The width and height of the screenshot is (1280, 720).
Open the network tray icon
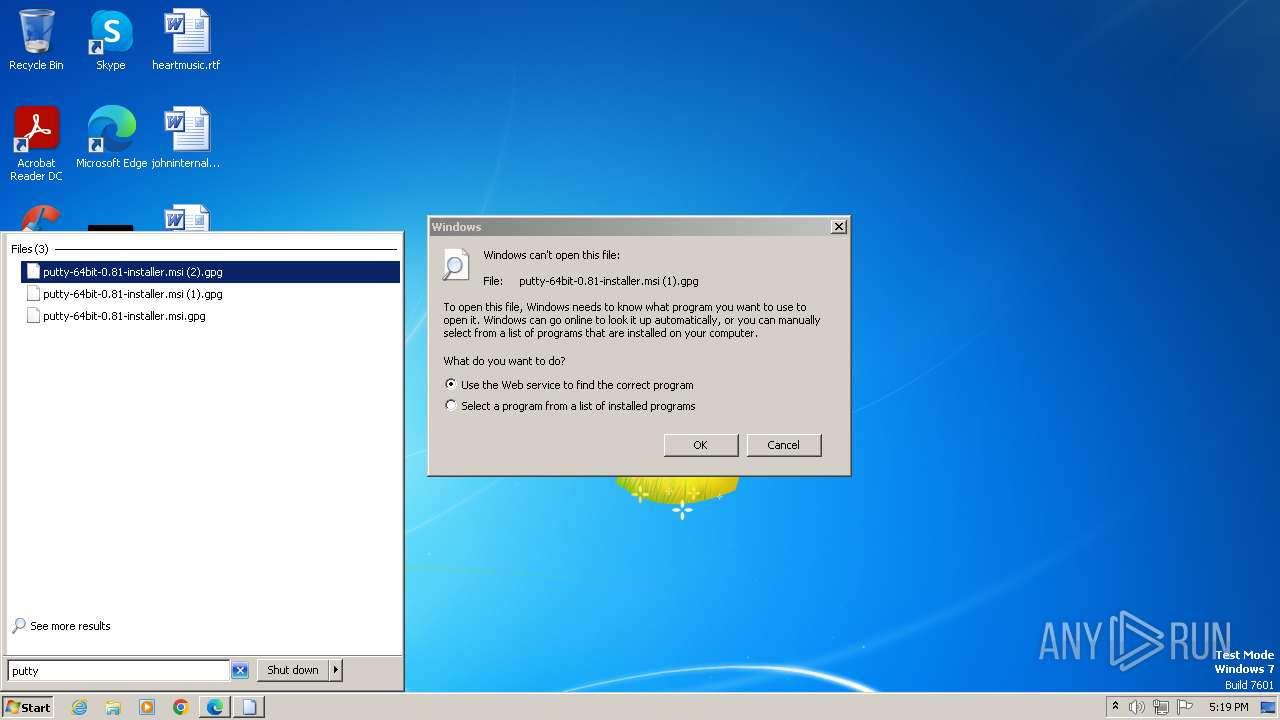point(1161,707)
